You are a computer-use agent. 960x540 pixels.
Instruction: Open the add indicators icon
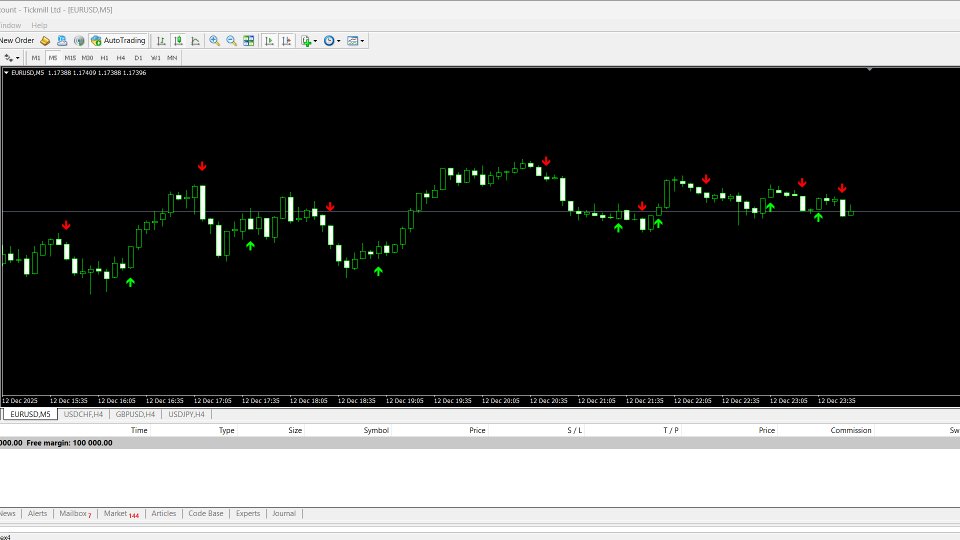pyautogui.click(x=306, y=40)
